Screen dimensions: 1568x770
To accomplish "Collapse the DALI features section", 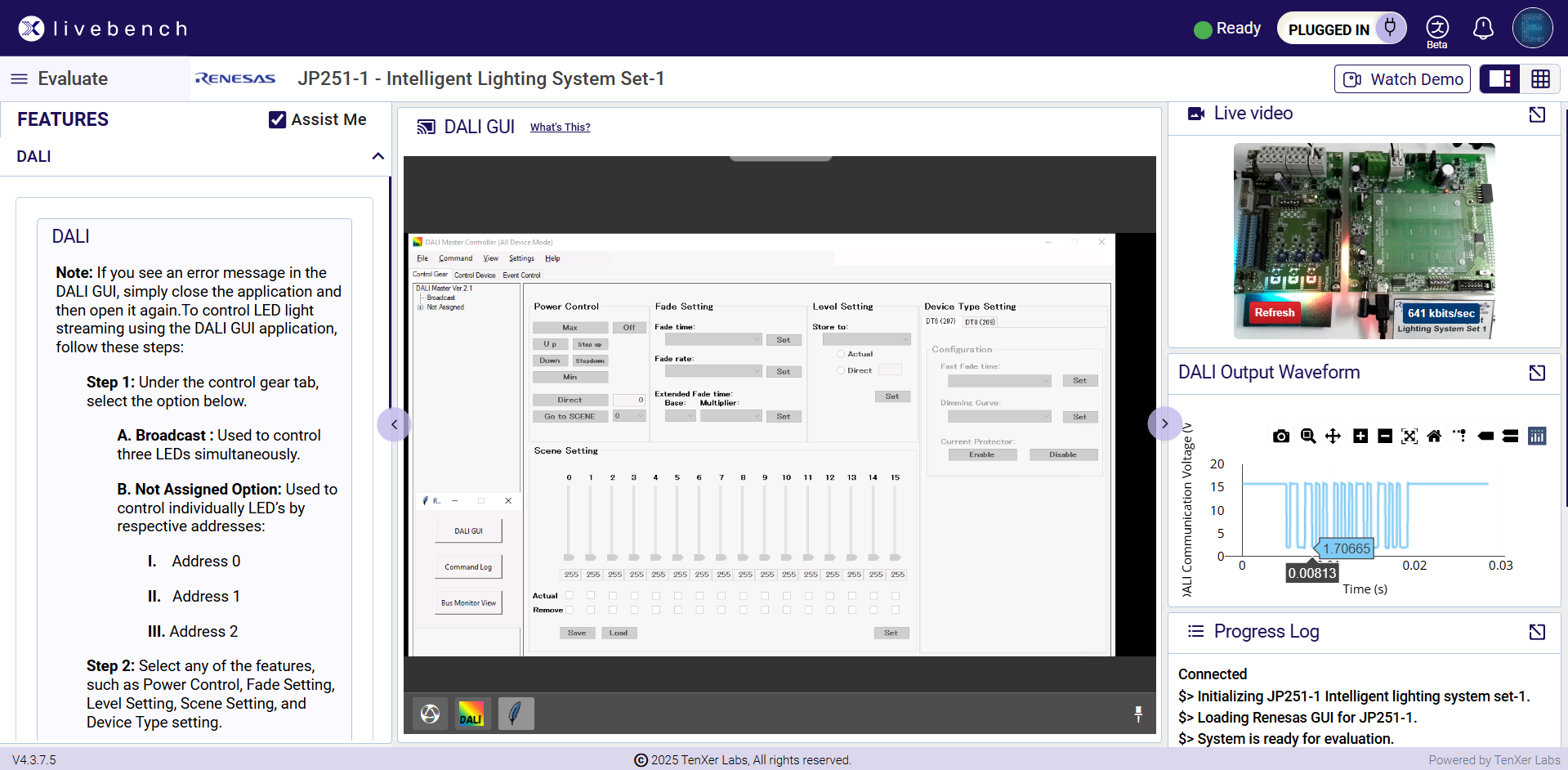I will point(377,156).
